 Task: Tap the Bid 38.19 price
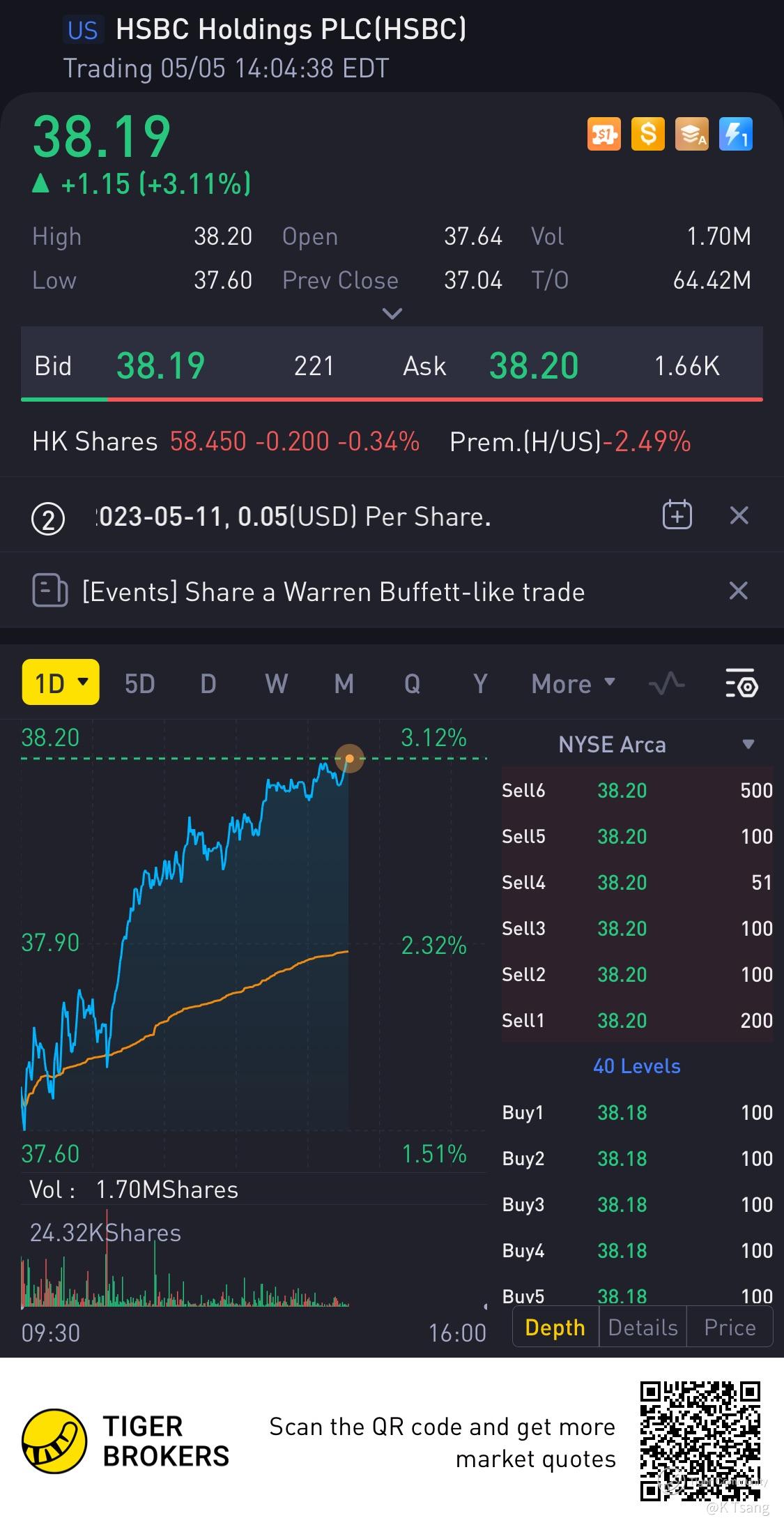pos(160,365)
